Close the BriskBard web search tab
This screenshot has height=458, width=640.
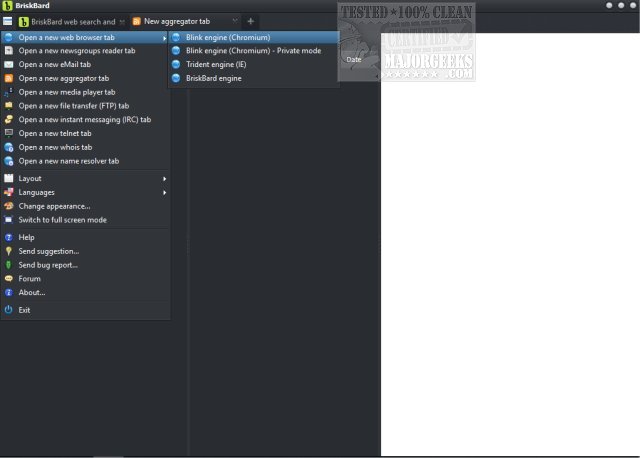pos(122,22)
